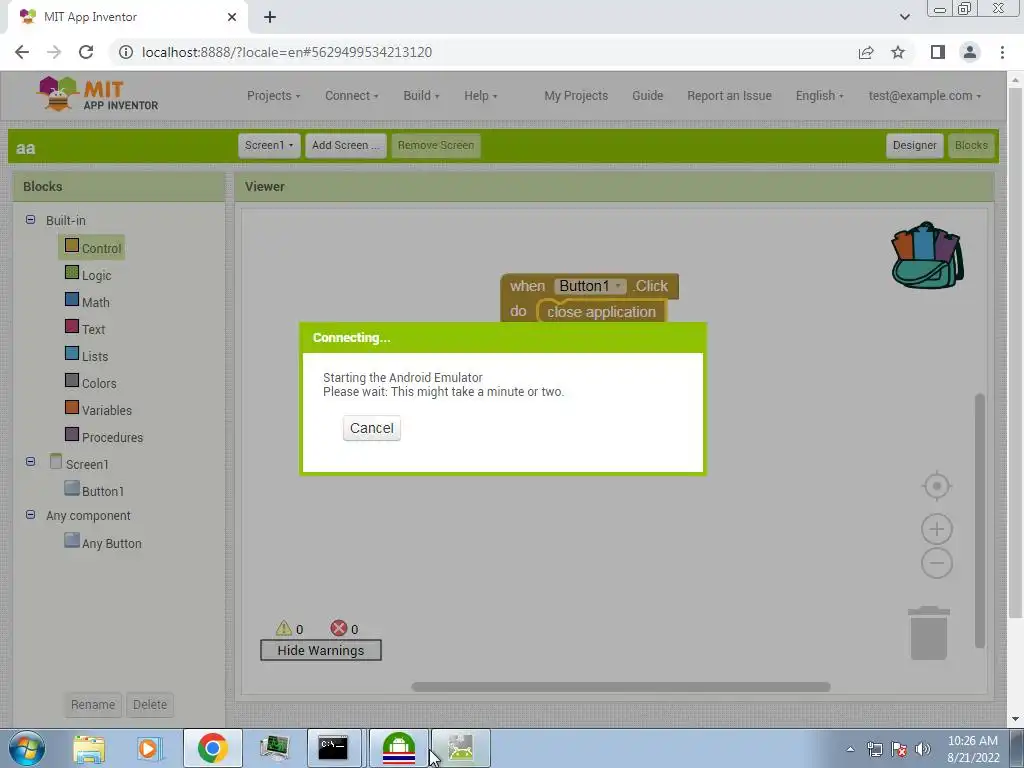Select the Text blocks category
Viewport: 1024px width, 768px height.
[85, 328]
